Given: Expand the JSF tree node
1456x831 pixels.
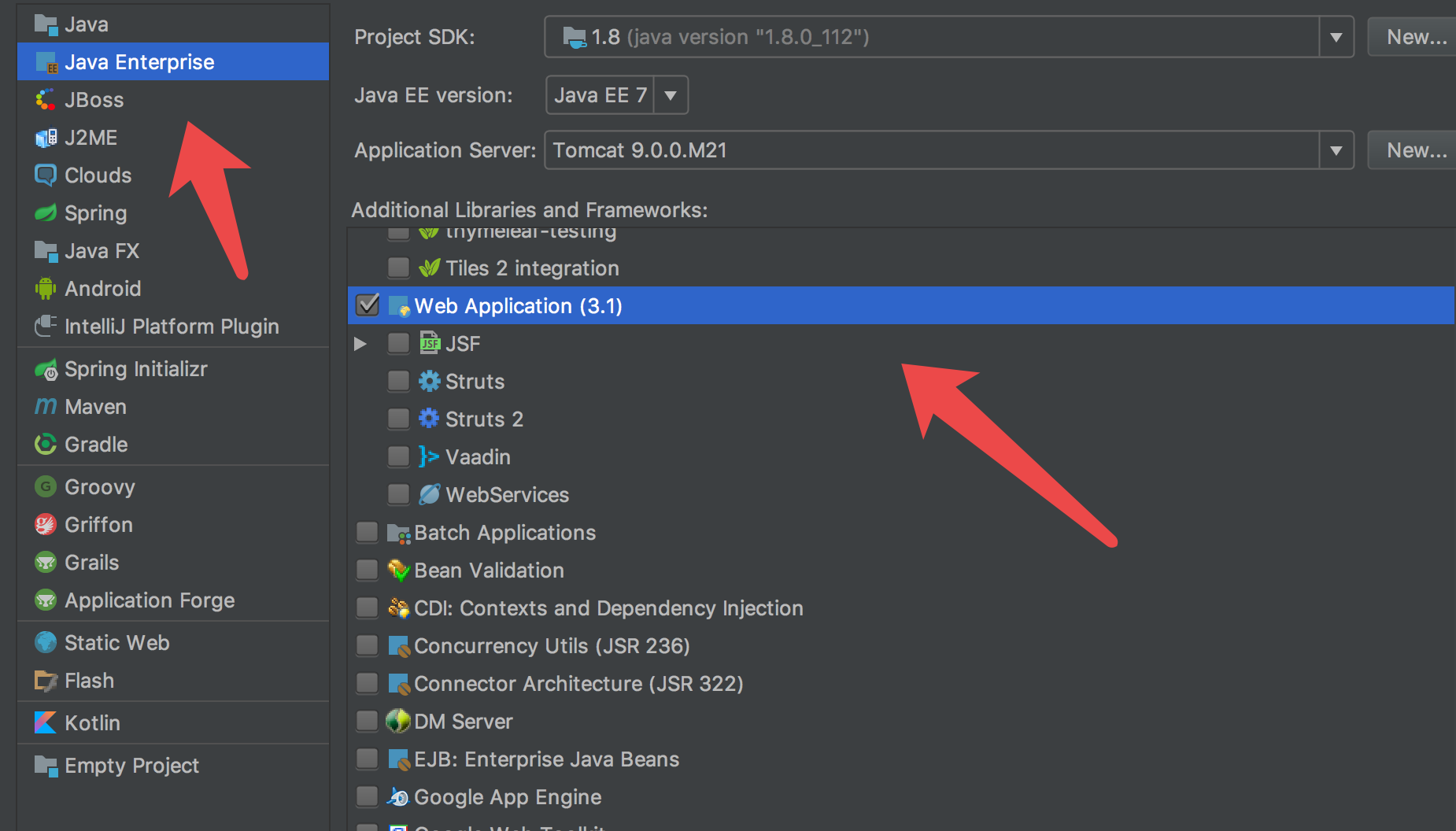Looking at the screenshot, I should click(x=360, y=344).
